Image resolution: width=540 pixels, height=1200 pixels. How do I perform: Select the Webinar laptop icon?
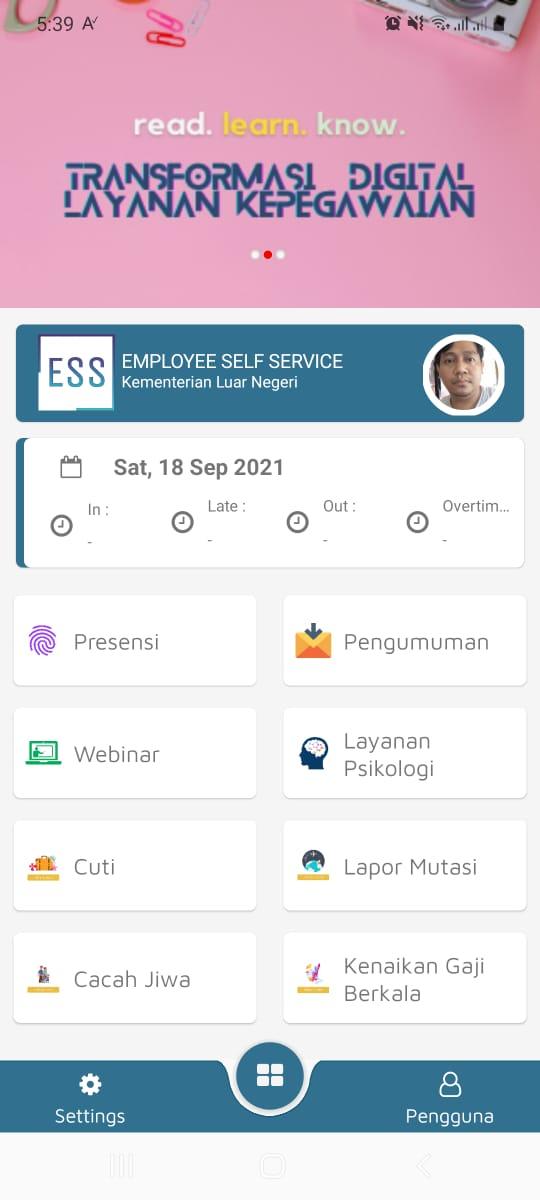[43, 754]
